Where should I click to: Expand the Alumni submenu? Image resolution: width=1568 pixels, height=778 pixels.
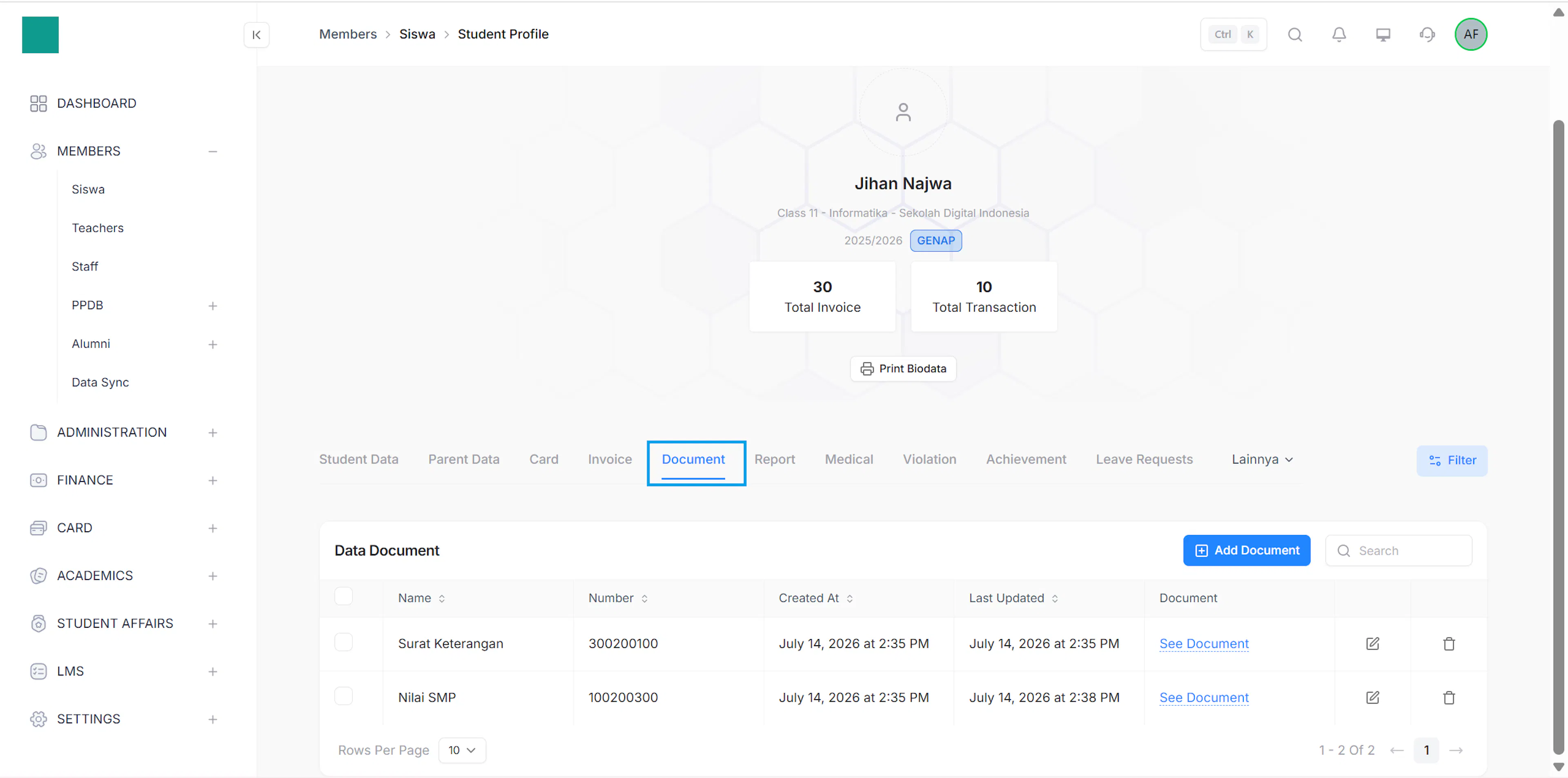point(212,345)
